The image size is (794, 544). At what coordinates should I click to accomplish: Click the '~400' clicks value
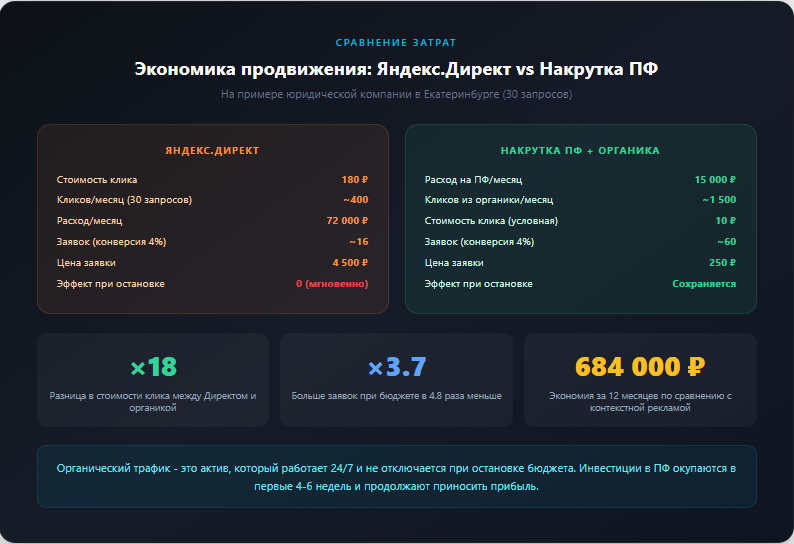click(x=355, y=200)
